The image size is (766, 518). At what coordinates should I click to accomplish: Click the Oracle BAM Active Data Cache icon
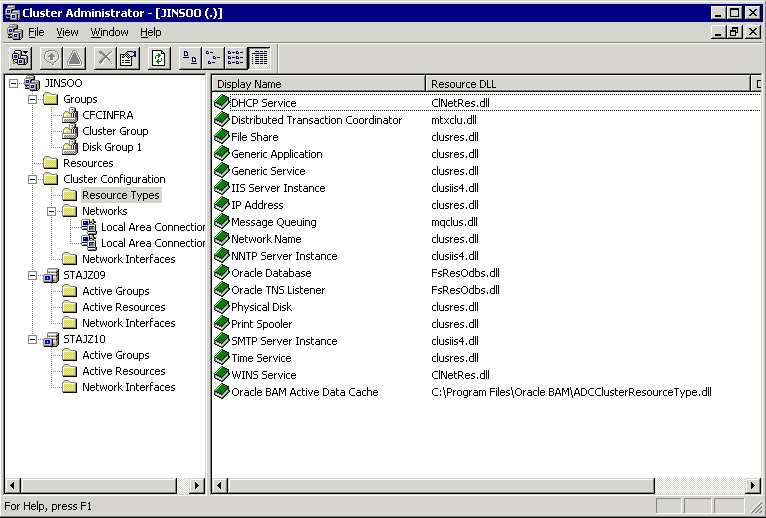pos(222,392)
